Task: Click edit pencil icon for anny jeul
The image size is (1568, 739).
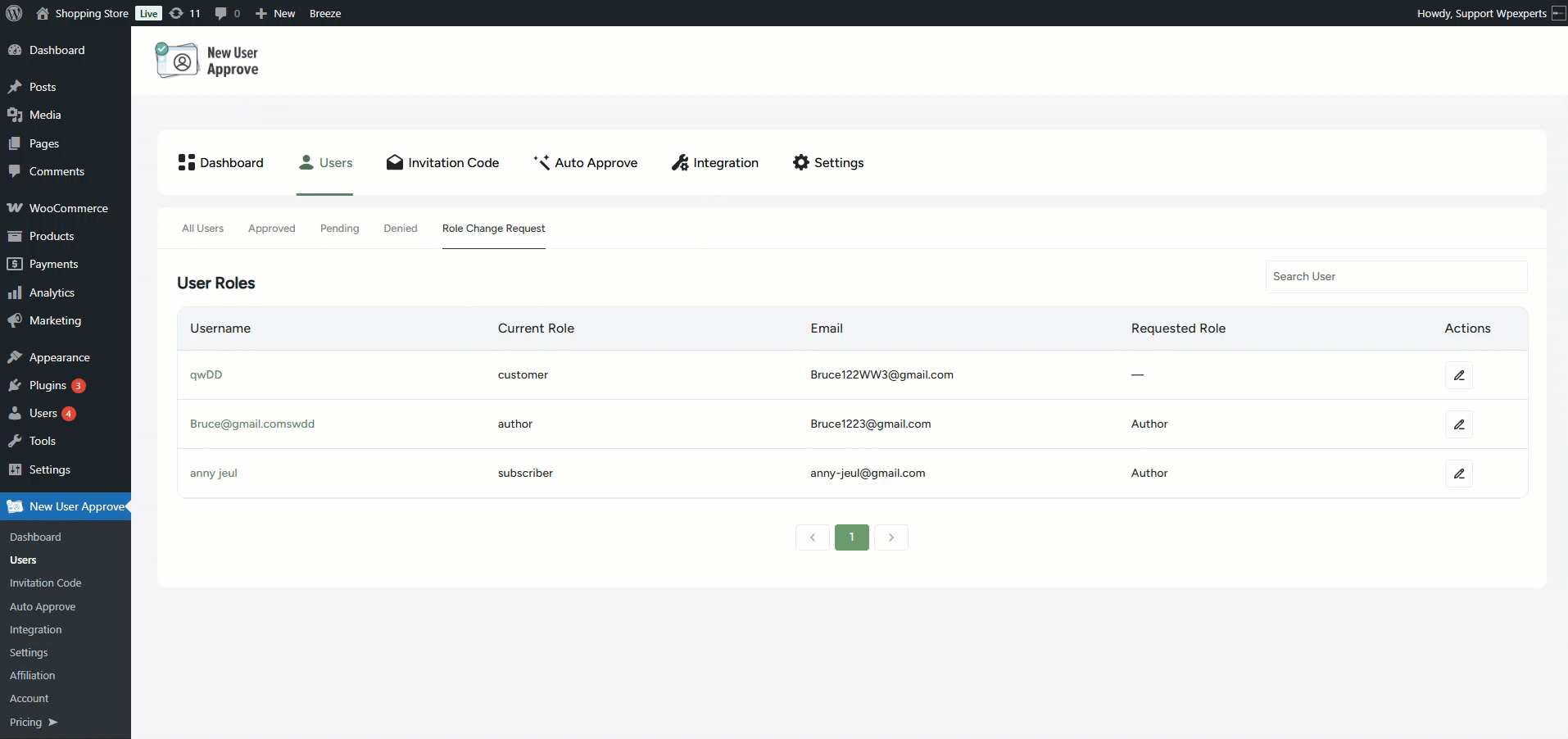Action: [x=1458, y=474]
